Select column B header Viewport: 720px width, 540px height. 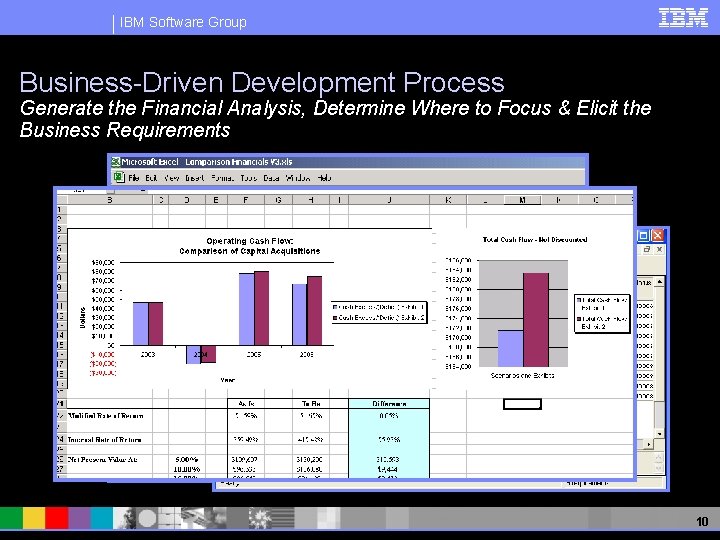[110, 200]
